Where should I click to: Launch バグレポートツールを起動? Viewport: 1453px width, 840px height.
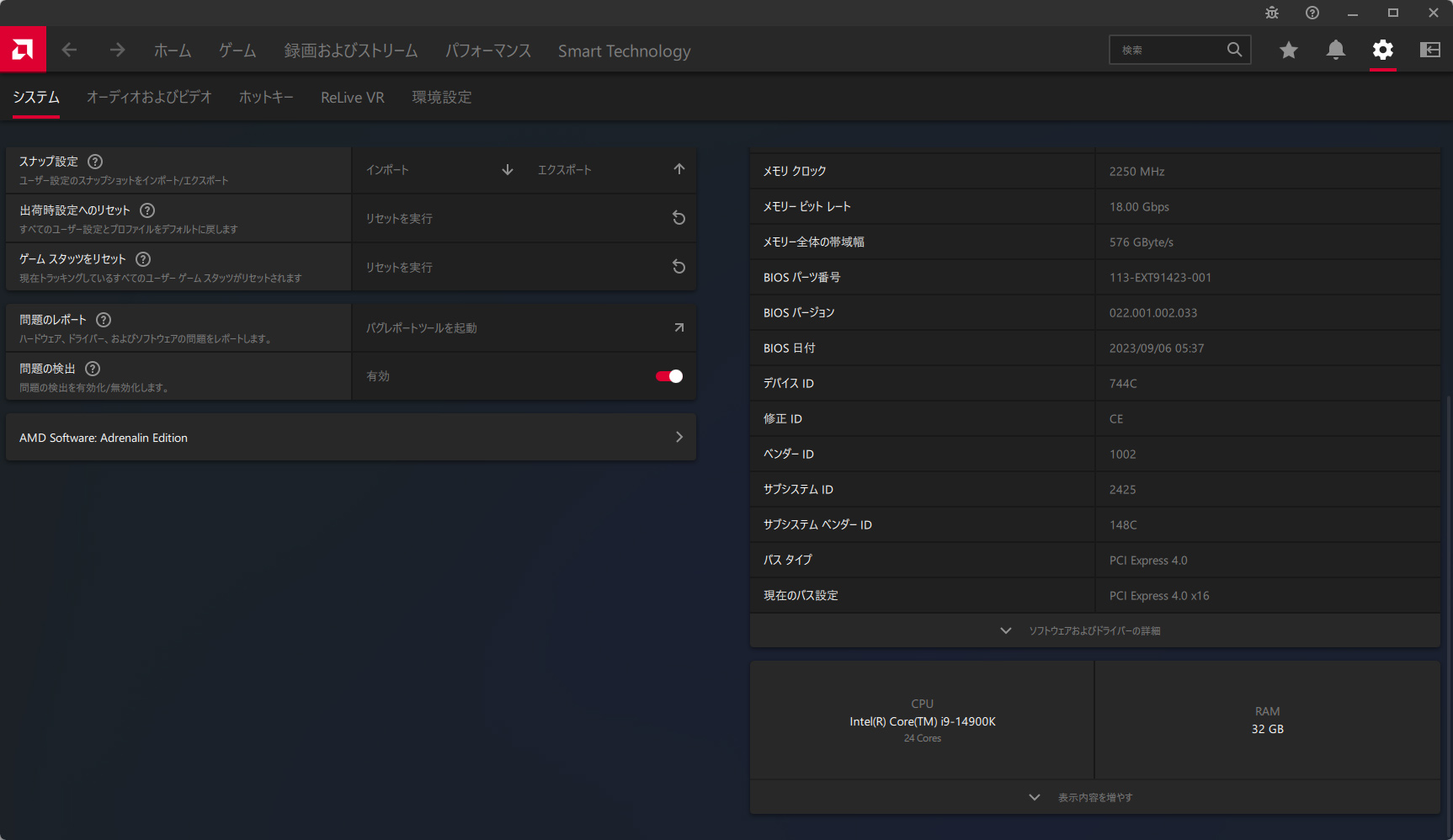click(524, 328)
